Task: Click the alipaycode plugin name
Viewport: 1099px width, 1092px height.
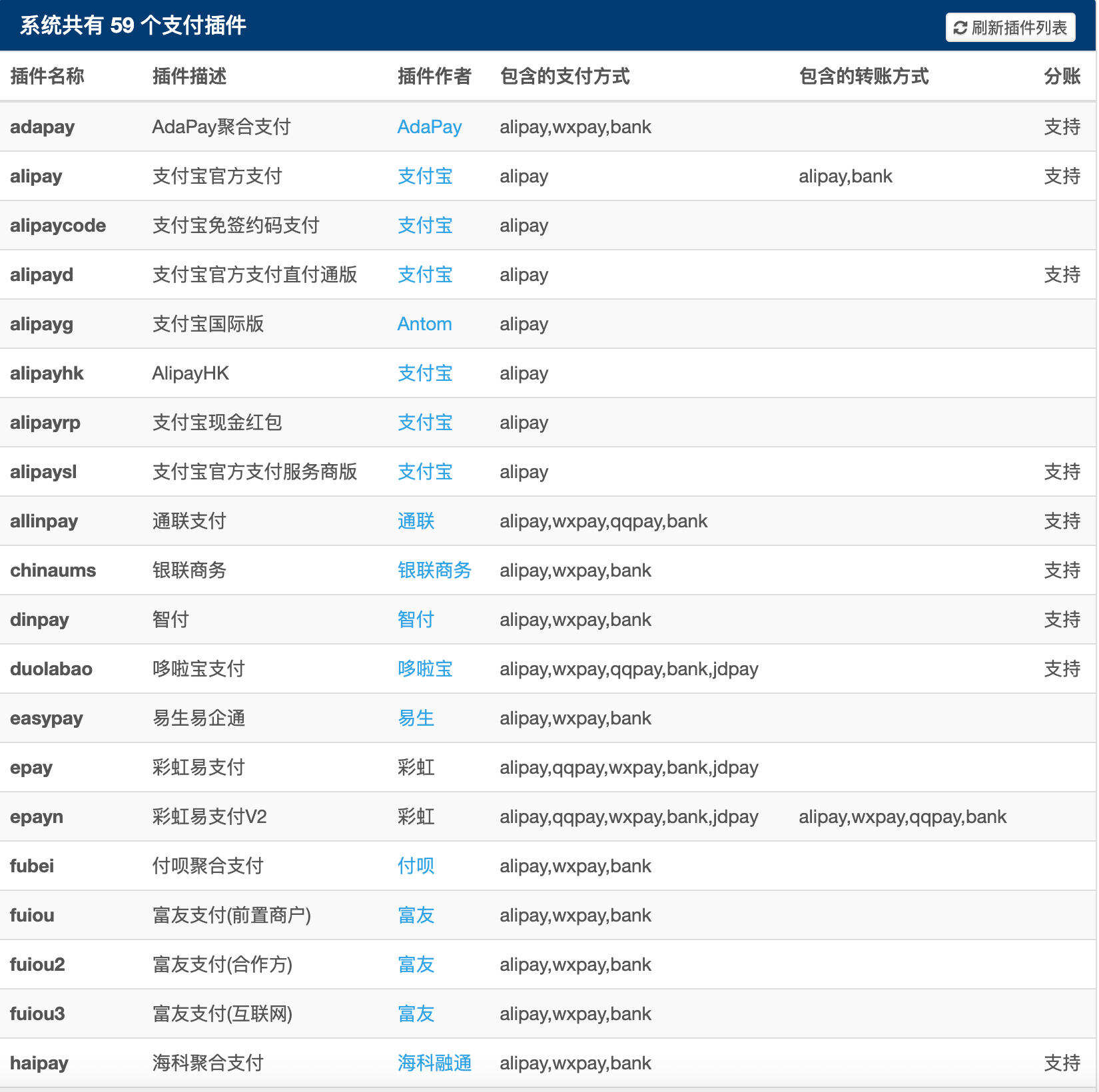Action: pos(57,225)
